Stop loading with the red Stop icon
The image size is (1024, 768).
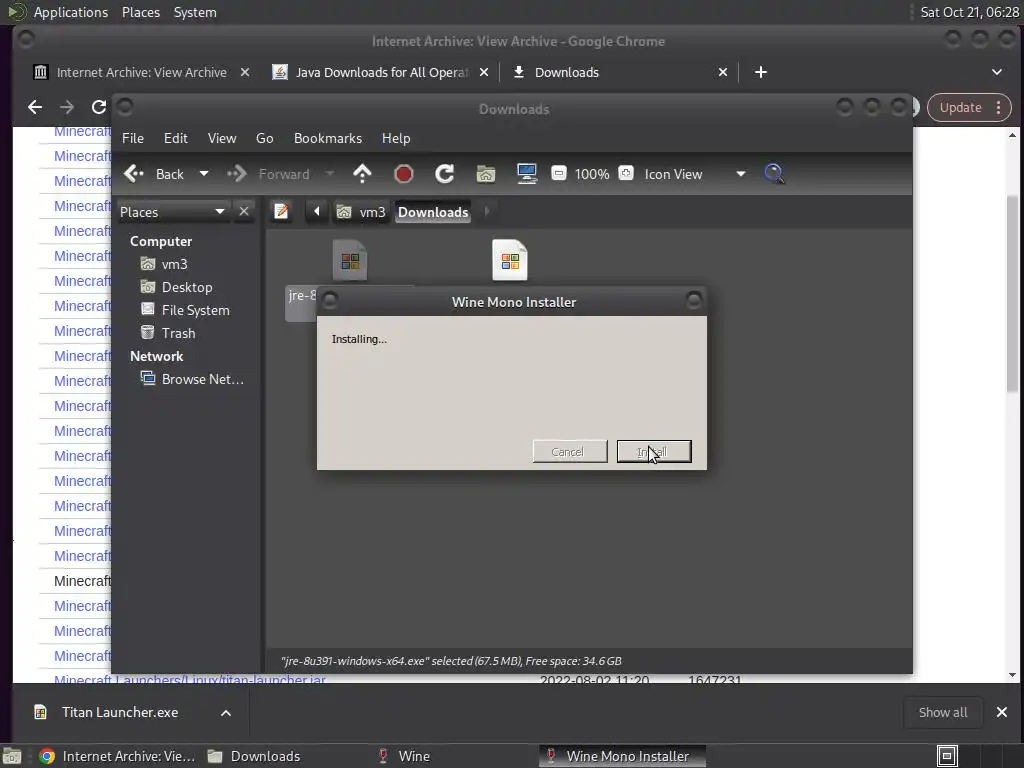(x=404, y=174)
